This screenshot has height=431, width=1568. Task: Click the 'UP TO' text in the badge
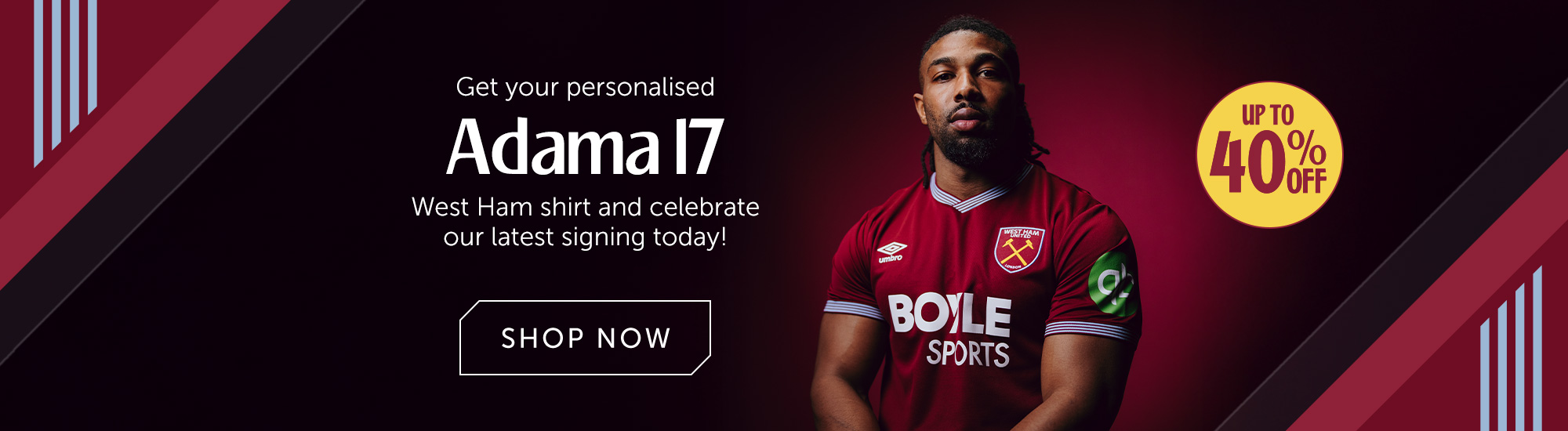point(1268,114)
